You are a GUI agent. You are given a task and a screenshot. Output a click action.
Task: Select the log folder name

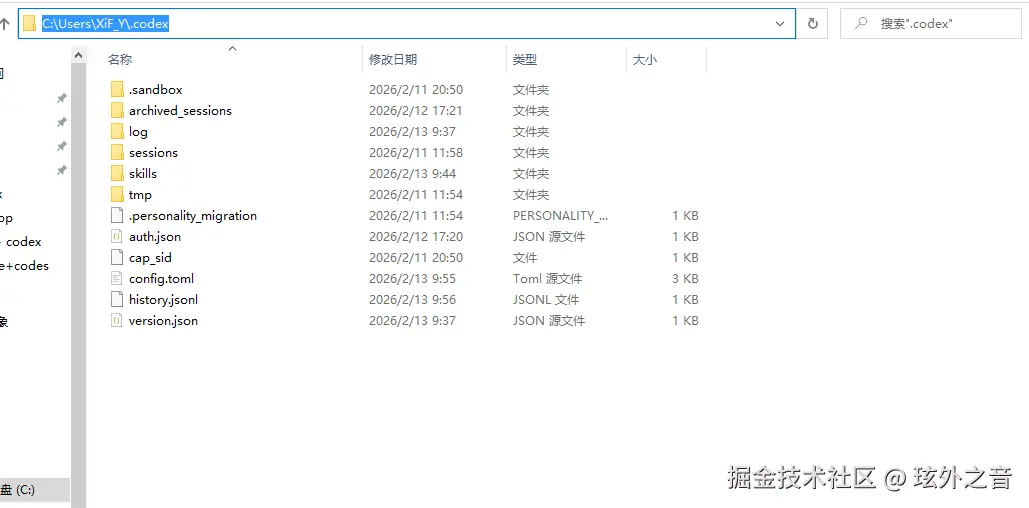click(x=138, y=131)
